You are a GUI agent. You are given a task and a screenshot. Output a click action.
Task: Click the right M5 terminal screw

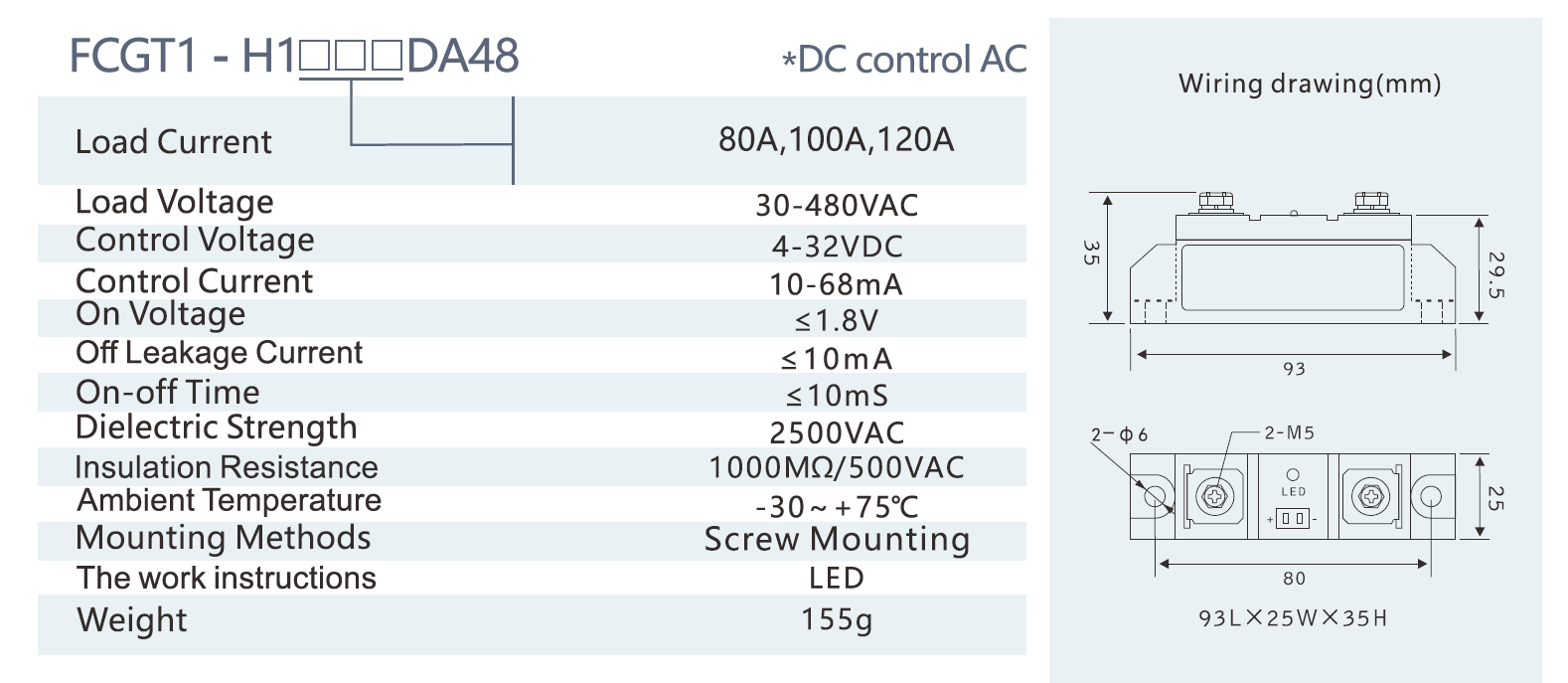point(1371,495)
